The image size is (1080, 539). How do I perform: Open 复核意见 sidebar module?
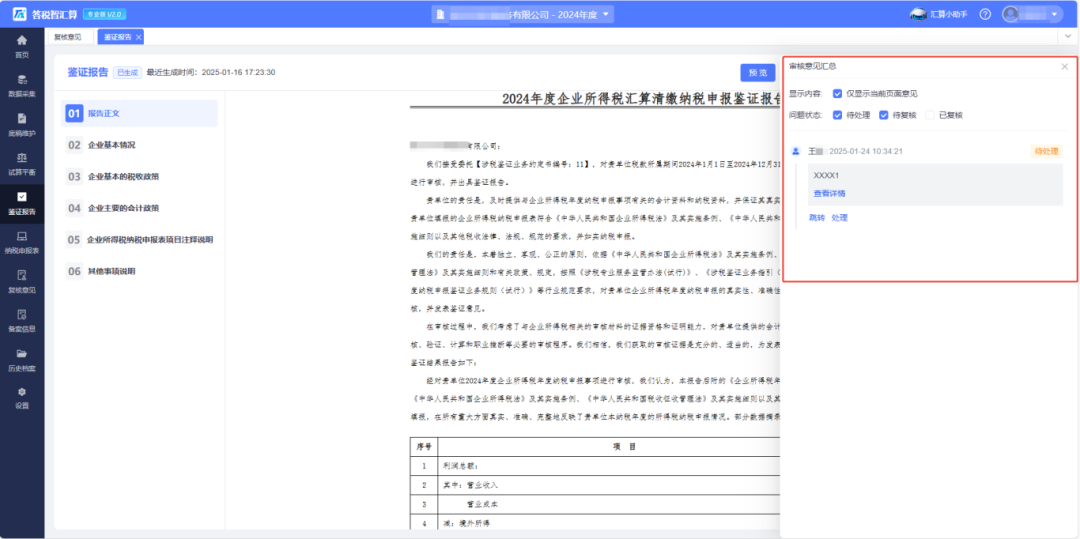[x=22, y=281]
